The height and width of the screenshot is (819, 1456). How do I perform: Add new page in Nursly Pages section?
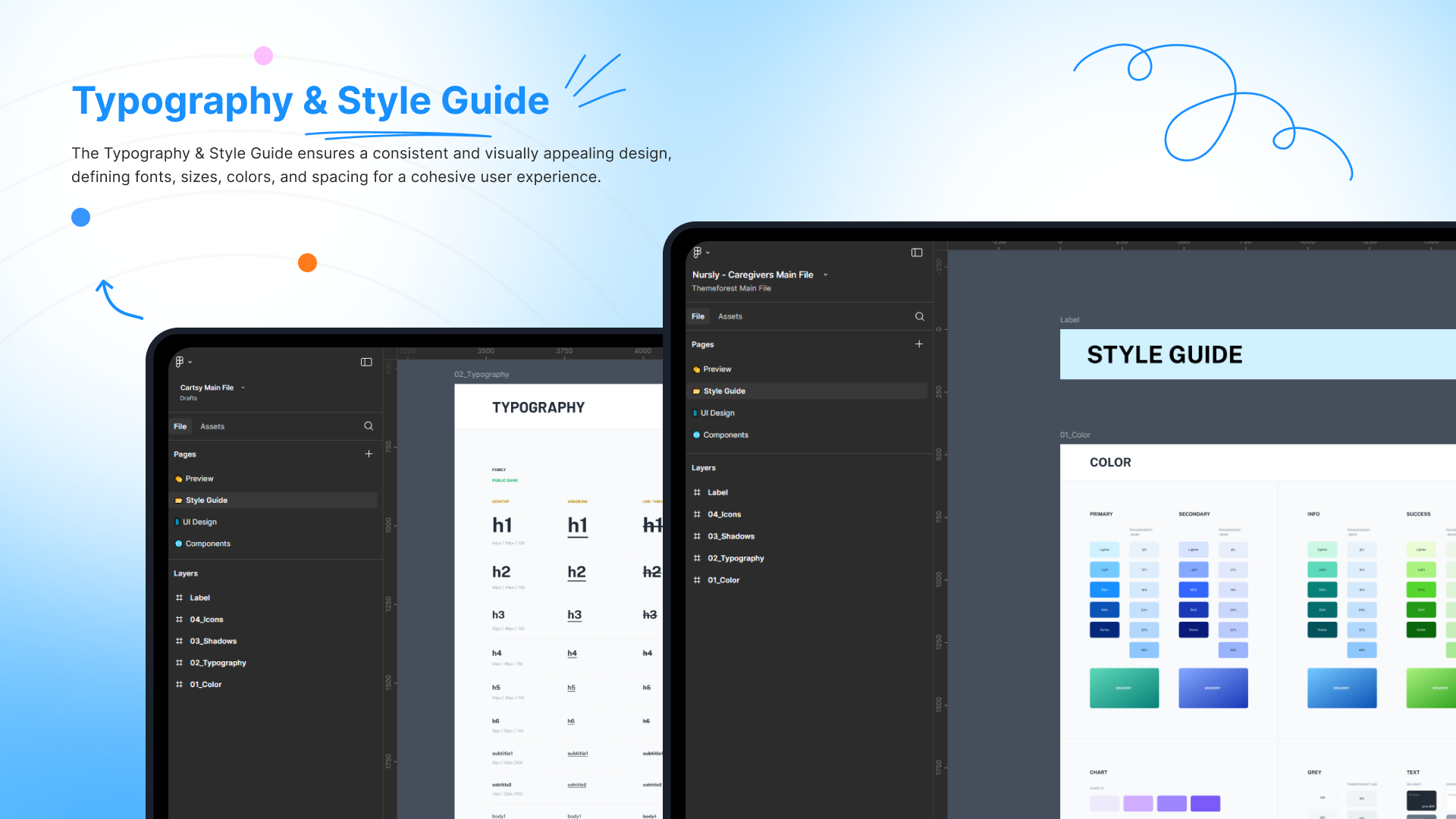click(919, 344)
